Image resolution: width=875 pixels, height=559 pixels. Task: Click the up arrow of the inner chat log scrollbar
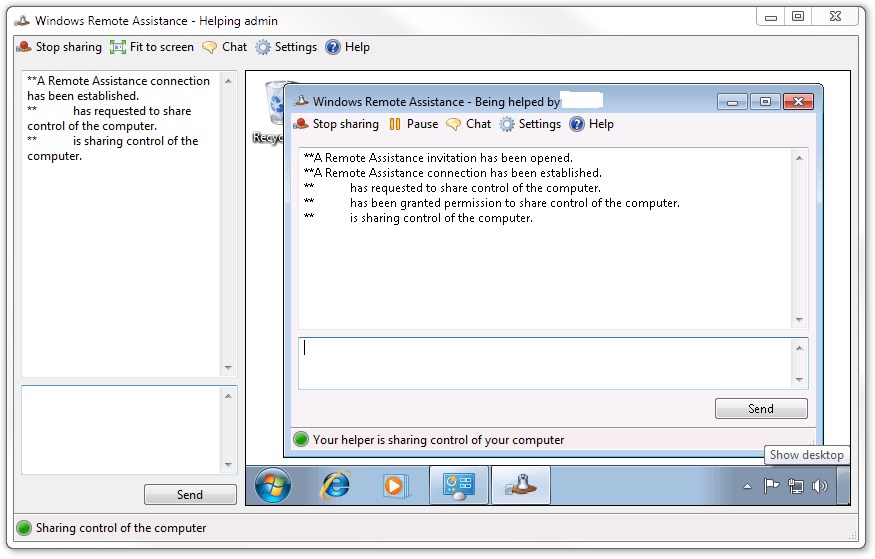(x=799, y=158)
